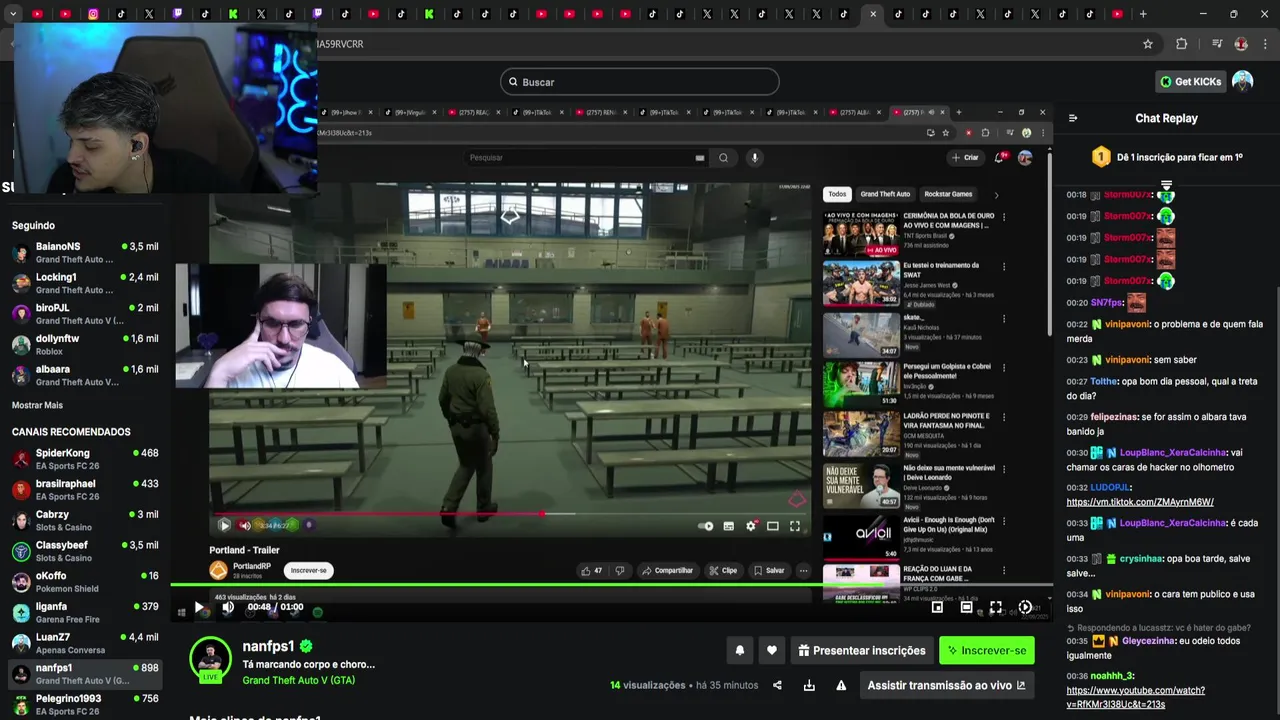This screenshot has width=1280, height=720.
Task: Play the Kick clip player
Action: (199, 607)
